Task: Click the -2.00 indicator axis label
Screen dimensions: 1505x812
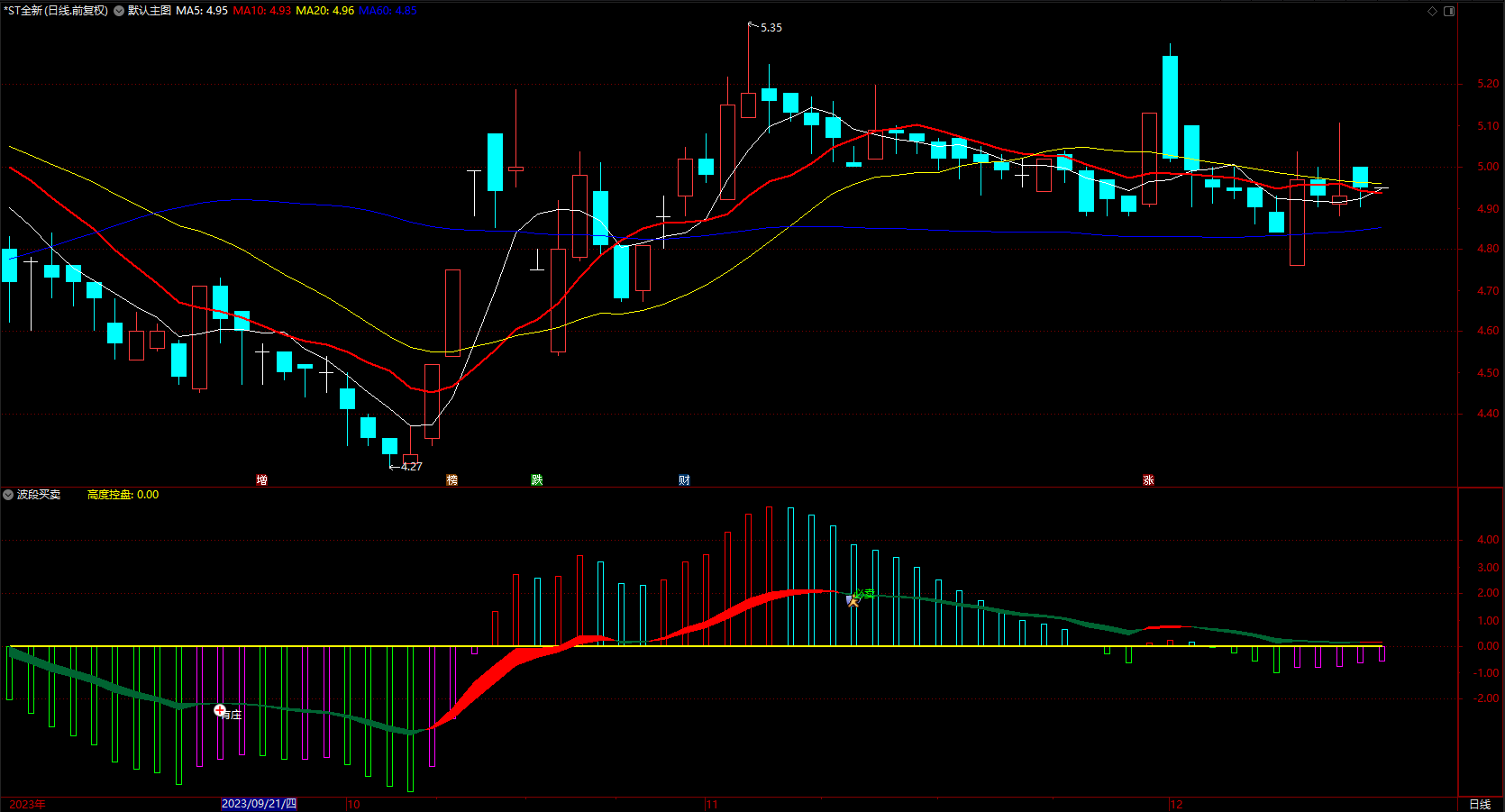Action: [1486, 698]
